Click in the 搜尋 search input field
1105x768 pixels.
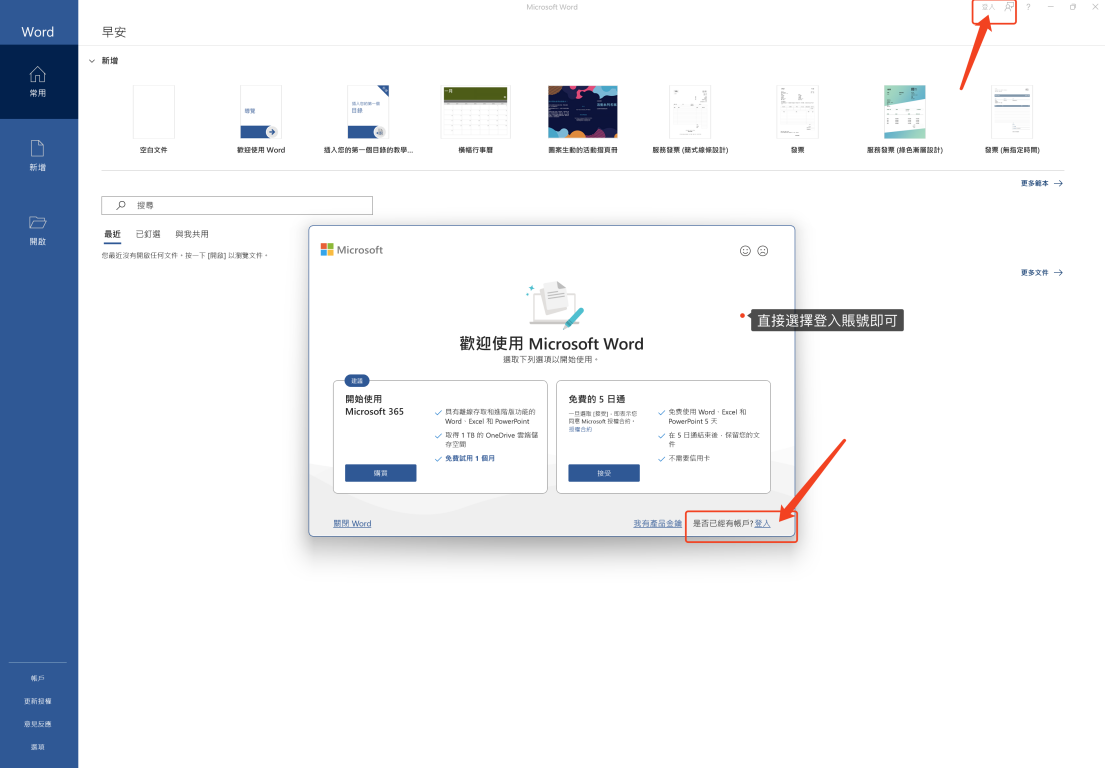click(250, 205)
